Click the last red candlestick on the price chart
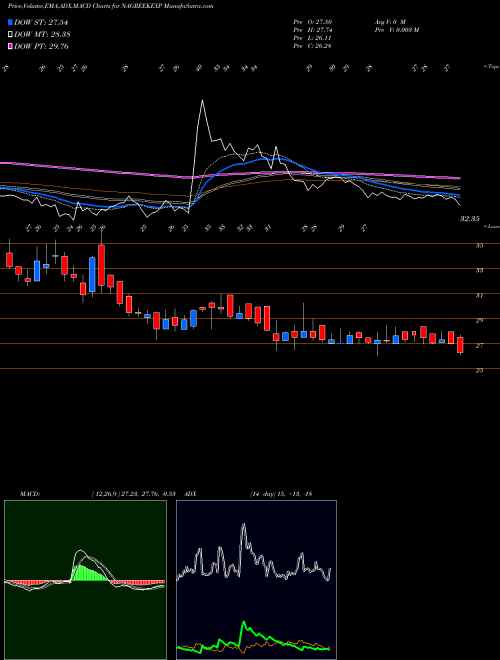This screenshot has width=500, height=660. click(460, 345)
